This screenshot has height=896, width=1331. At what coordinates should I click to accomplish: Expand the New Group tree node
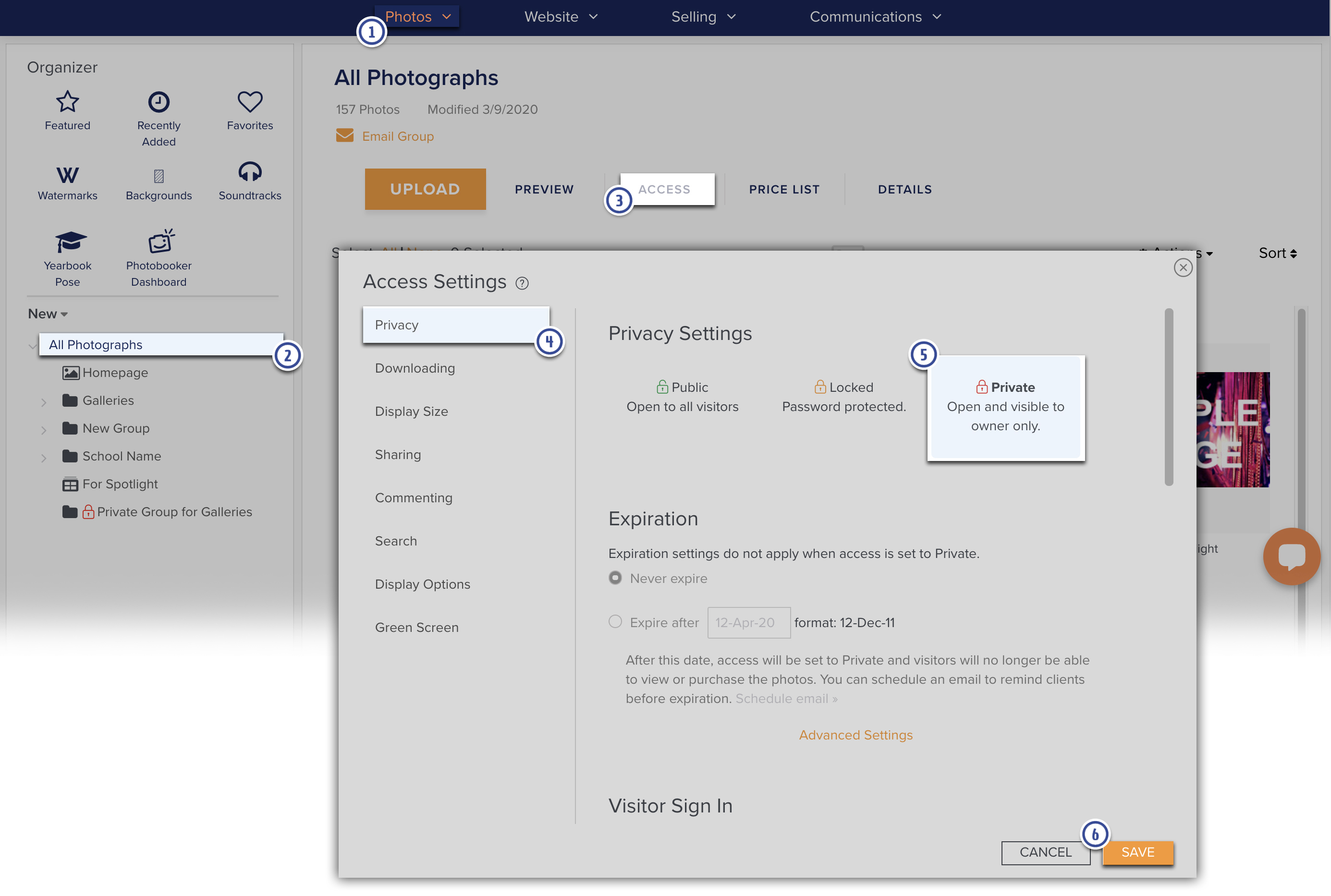click(43, 430)
